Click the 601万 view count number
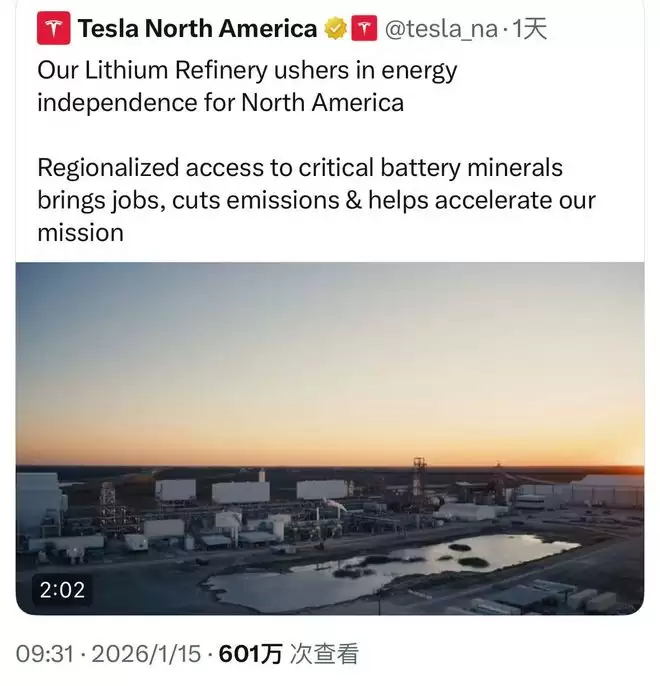Viewport: 660px width, 686px height. tap(250, 654)
